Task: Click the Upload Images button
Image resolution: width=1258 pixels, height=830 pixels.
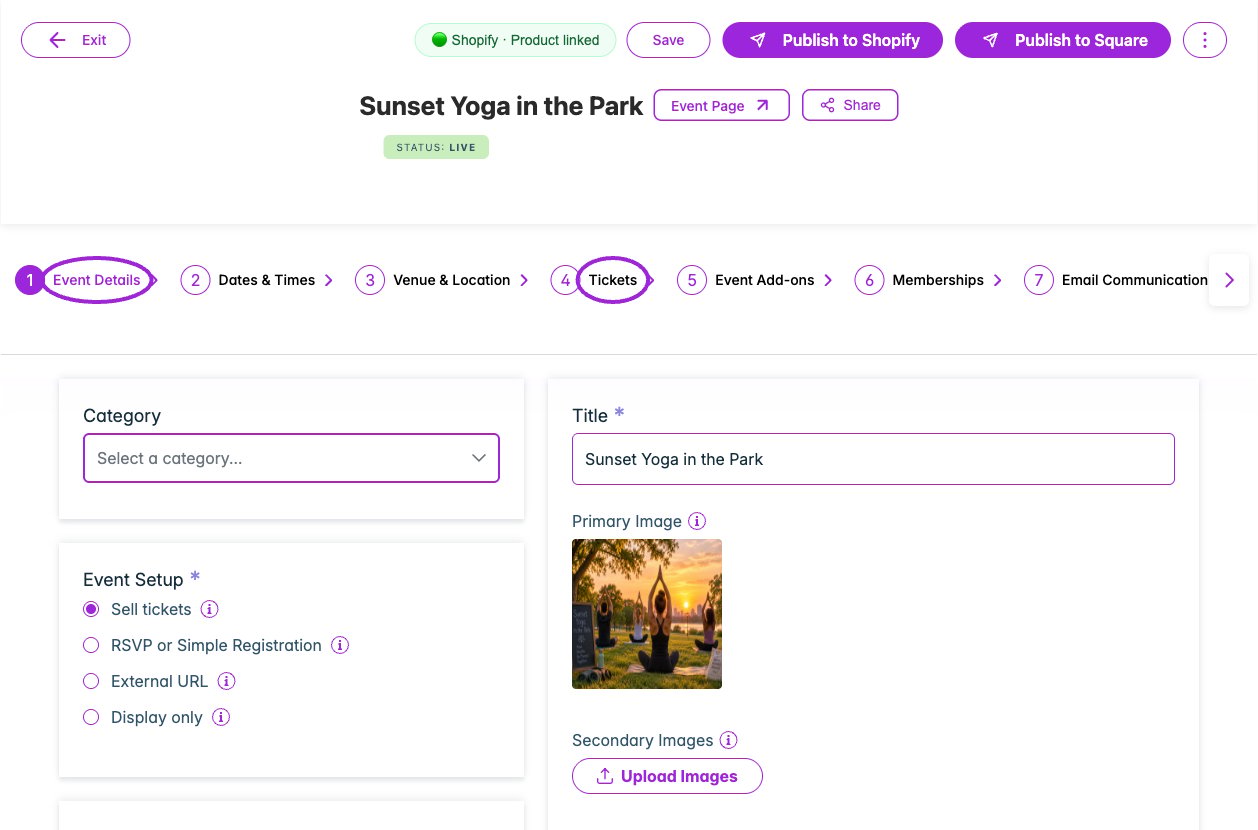Action: point(667,776)
